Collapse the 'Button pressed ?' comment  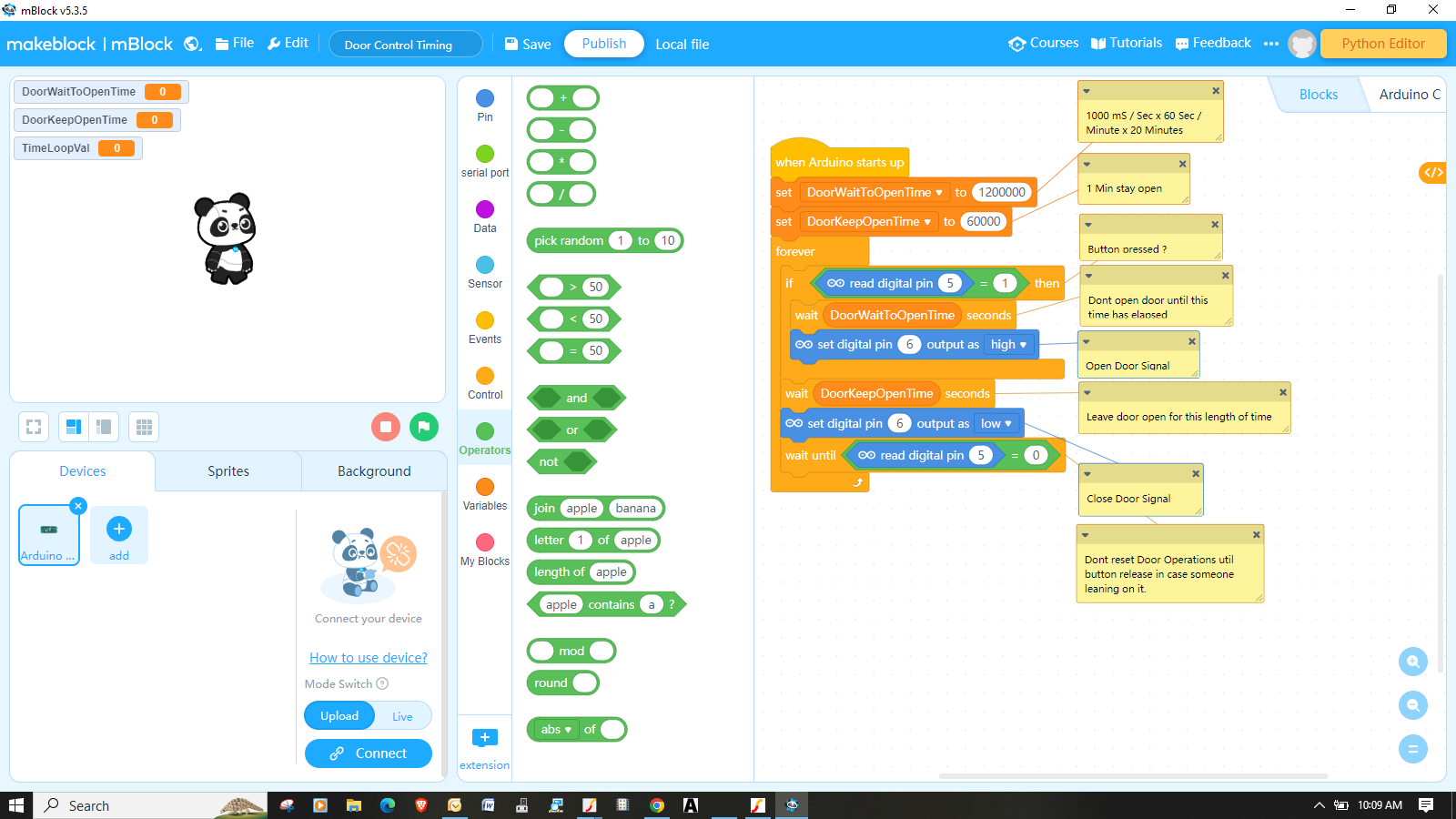[1088, 224]
